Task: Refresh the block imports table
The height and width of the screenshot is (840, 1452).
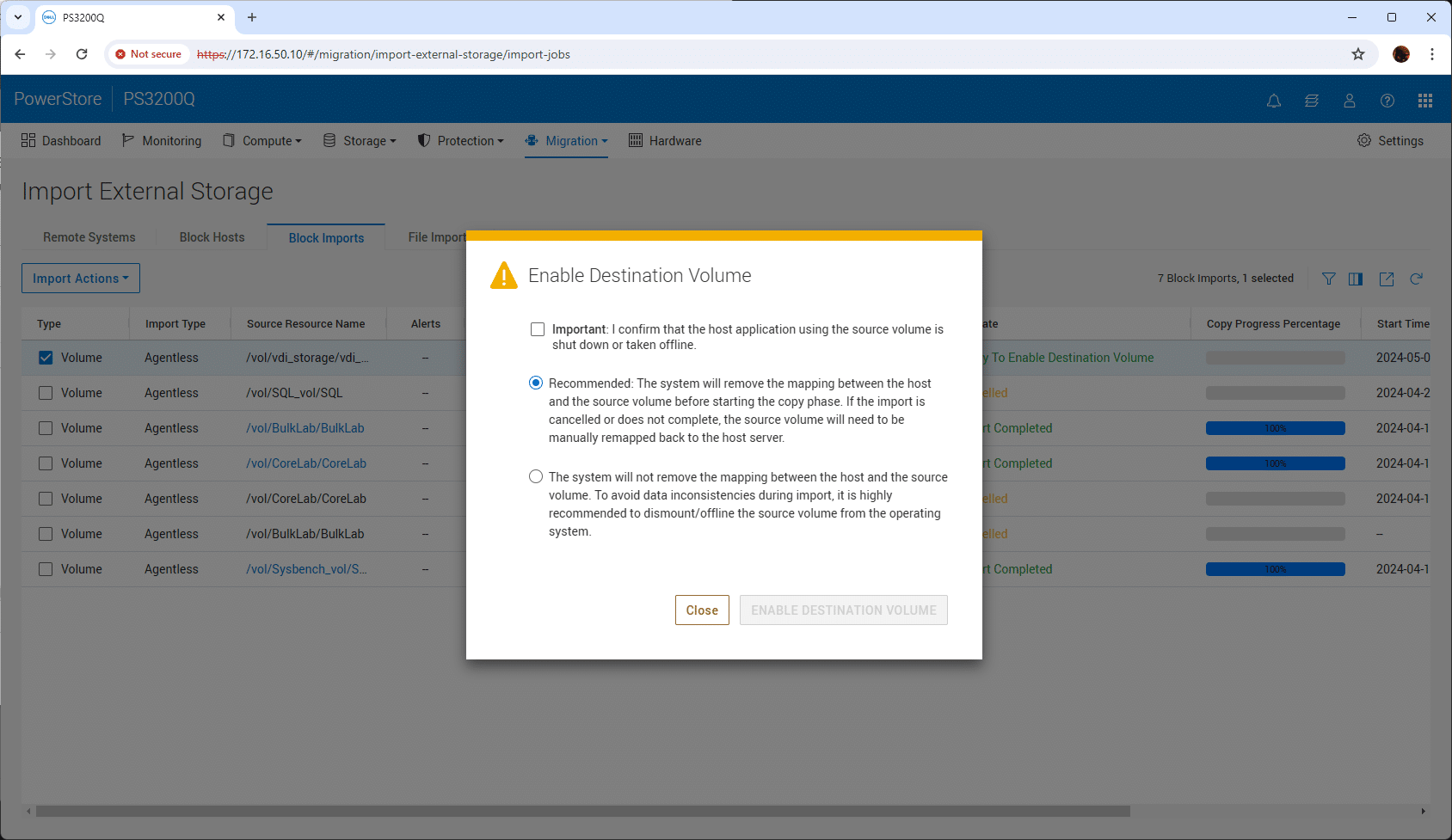Action: click(1416, 279)
